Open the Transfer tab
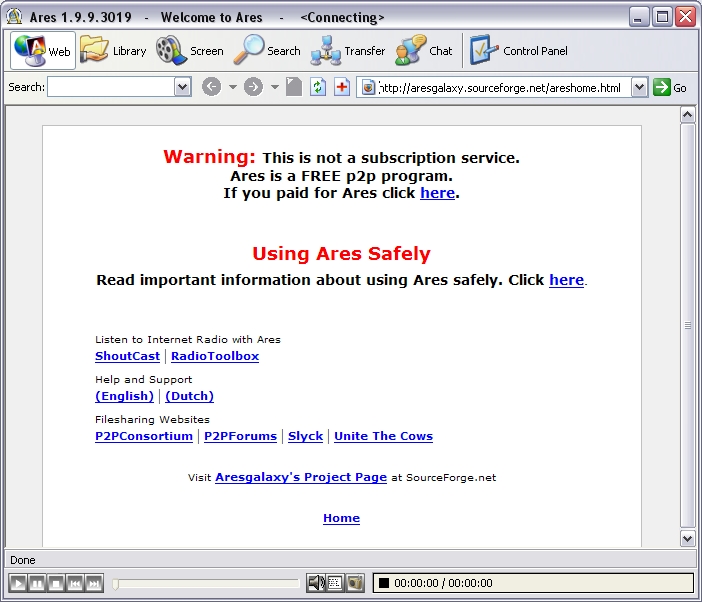The image size is (702, 602). tap(348, 51)
